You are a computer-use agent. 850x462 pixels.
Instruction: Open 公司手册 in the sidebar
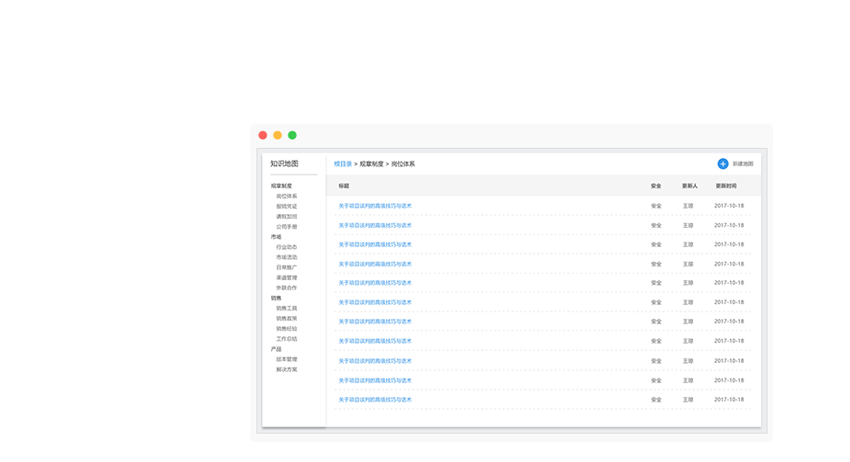[286, 227]
